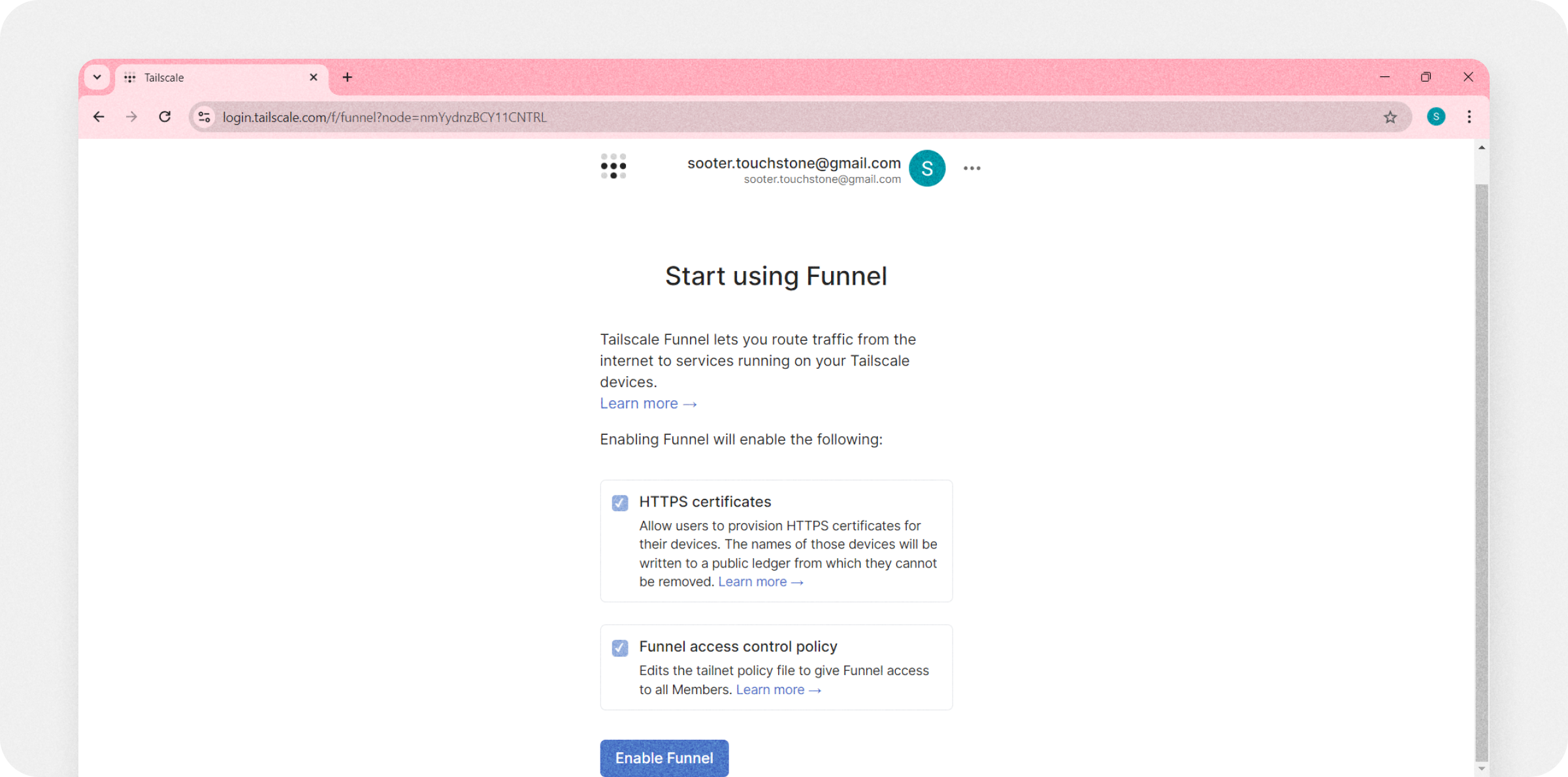
Task: Click the Tailscale nine-dot logo icon
Action: point(613,167)
